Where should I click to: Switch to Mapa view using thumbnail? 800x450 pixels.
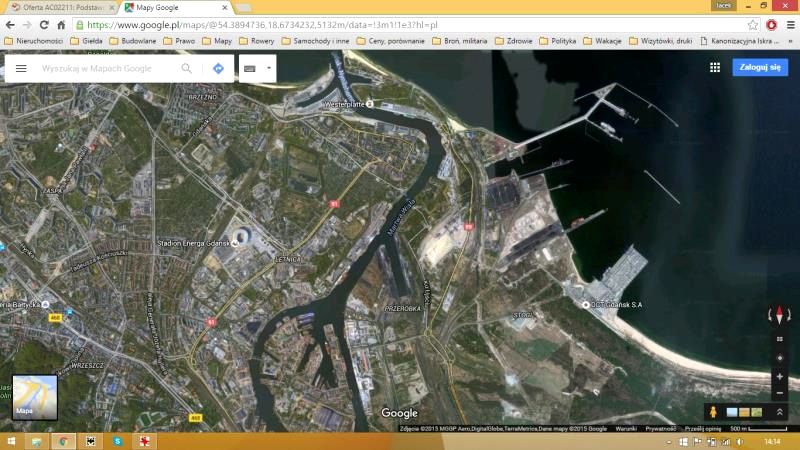pos(34,396)
